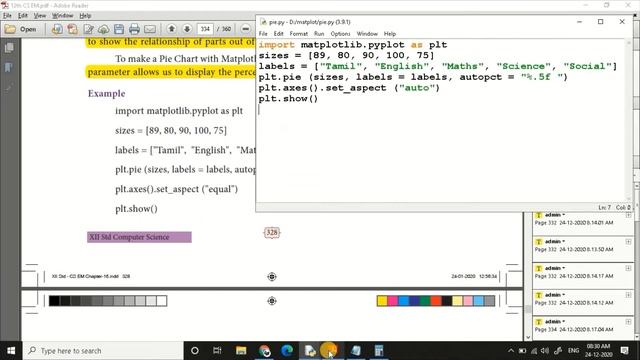Open Task View on the taskbar
The width and height of the screenshot is (640, 360).
tap(217, 351)
